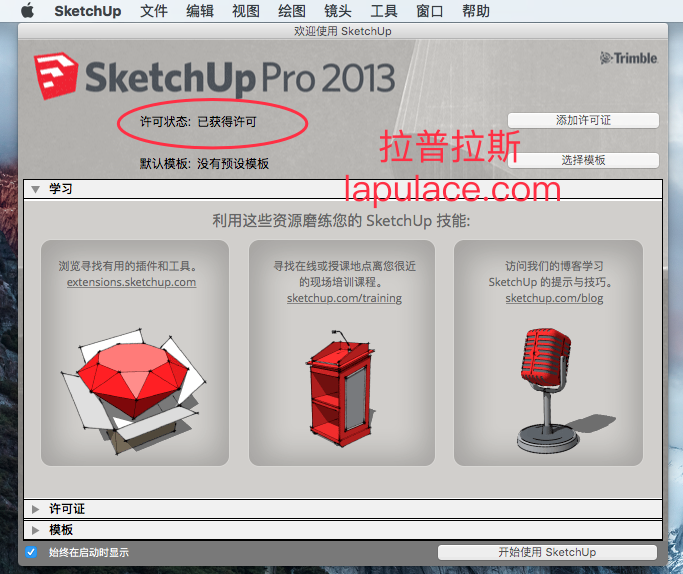Expand the 模板 section
This screenshot has height=574, width=683.
point(36,530)
